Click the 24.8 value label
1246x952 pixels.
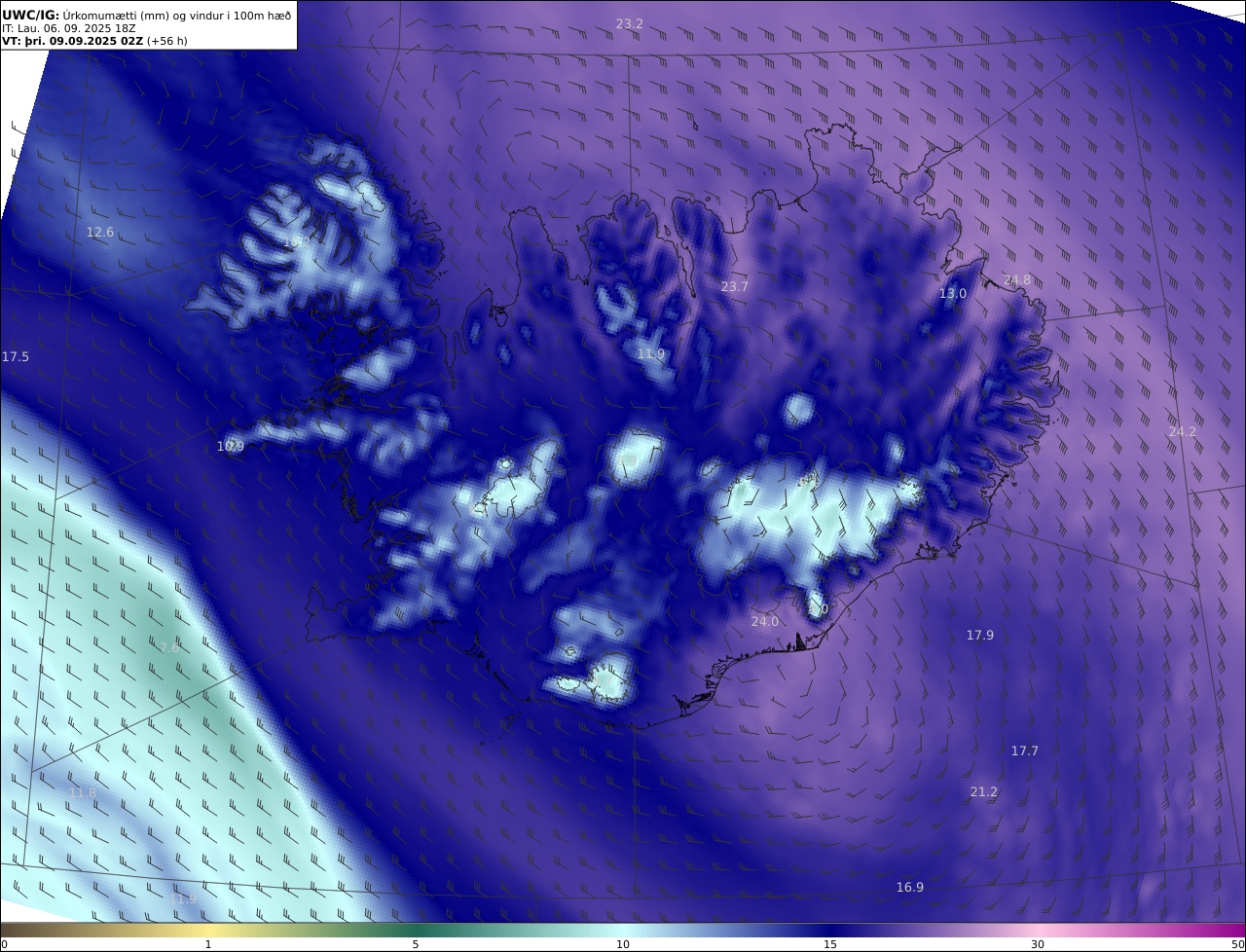pos(1017,280)
